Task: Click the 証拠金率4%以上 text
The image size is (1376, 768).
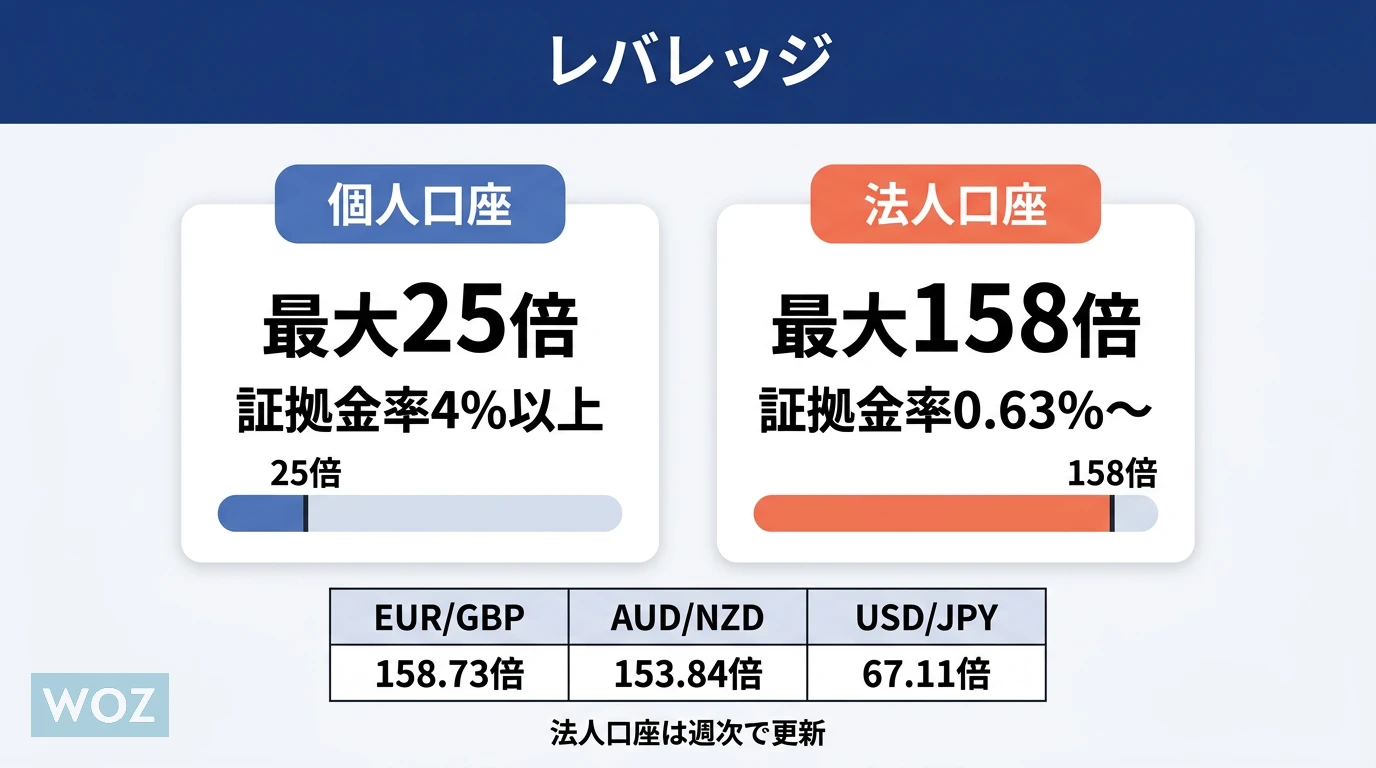Action: [x=420, y=411]
